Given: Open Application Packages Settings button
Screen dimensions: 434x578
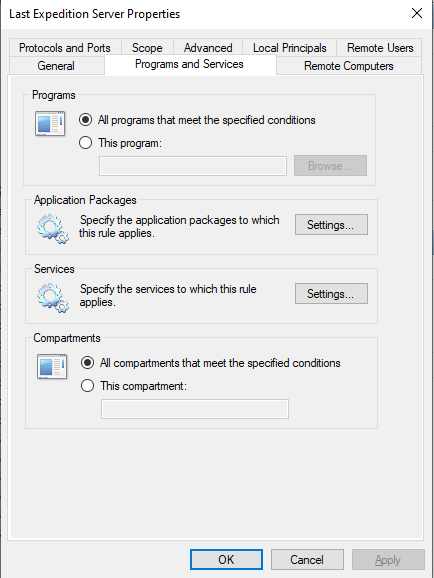Looking at the screenshot, I should point(331,224).
